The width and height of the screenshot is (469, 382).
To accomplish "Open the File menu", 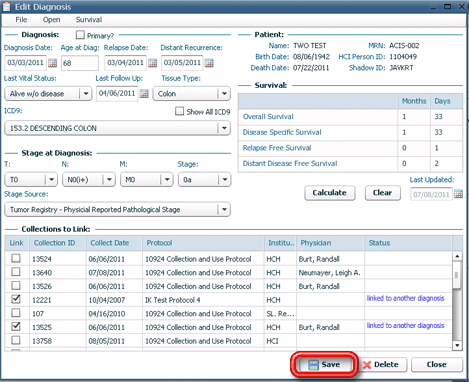I will 21,20.
